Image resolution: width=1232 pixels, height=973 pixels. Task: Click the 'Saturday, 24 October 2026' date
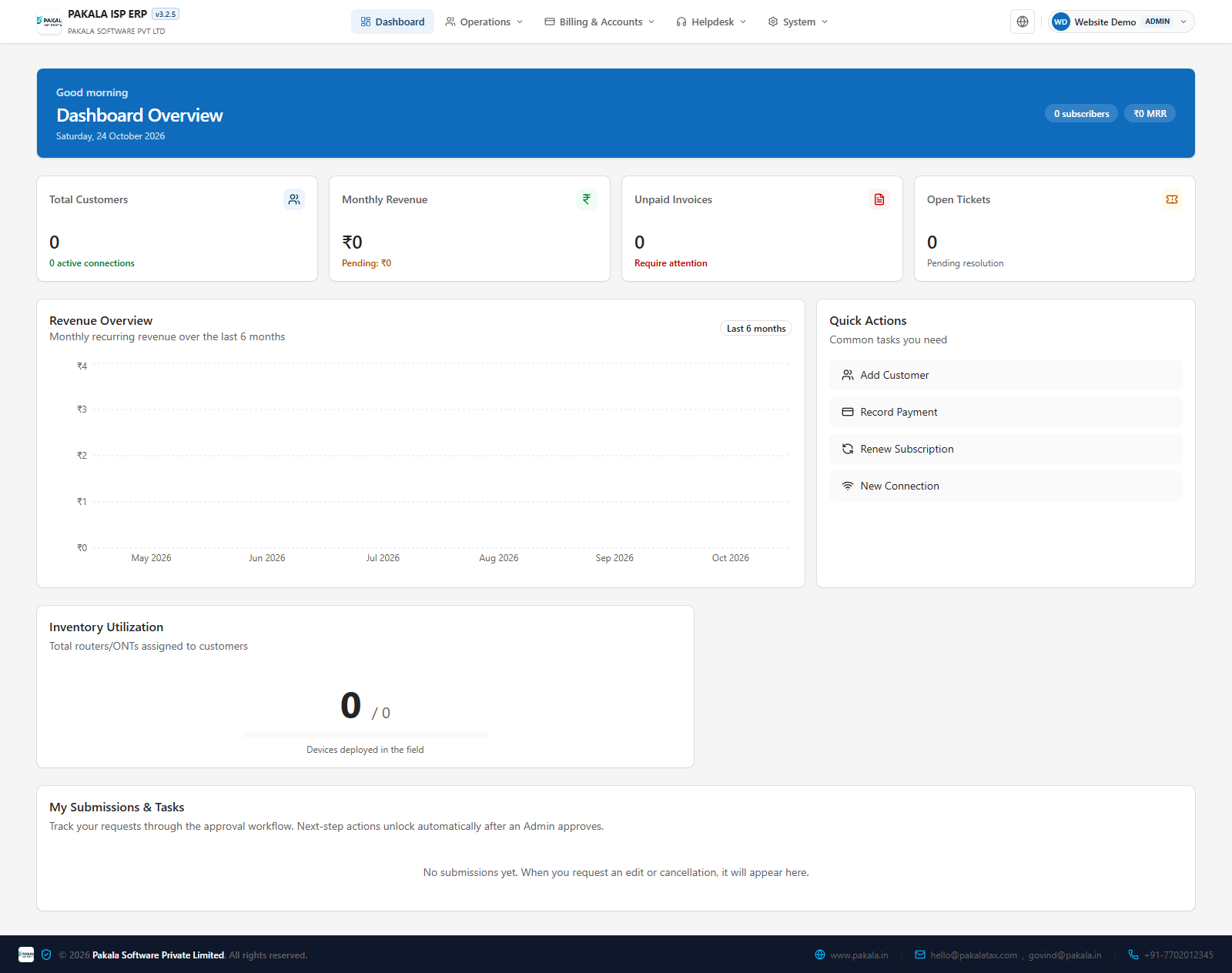click(110, 136)
